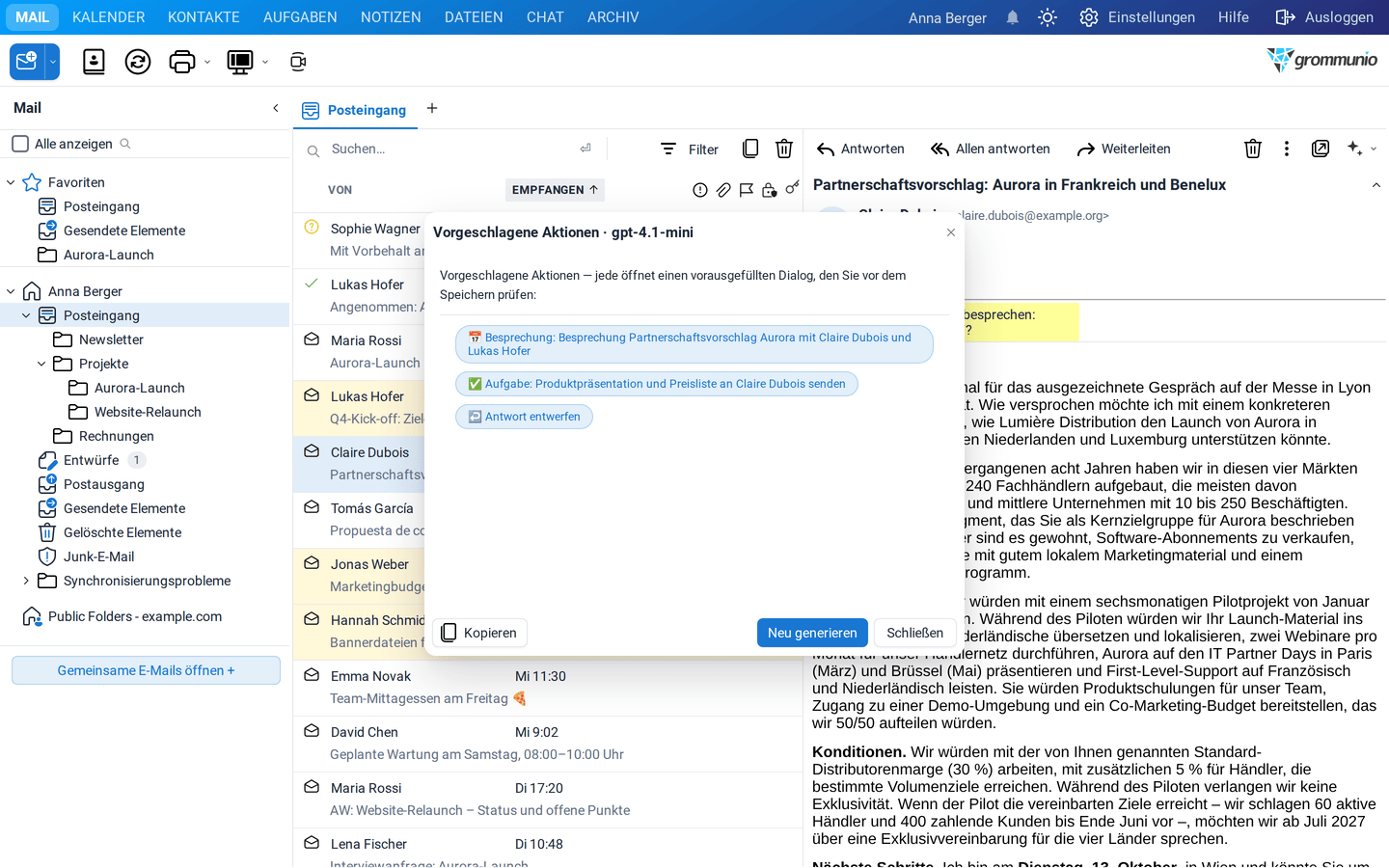Select the Posteingang tab
1389x868 pixels.
(x=355, y=110)
